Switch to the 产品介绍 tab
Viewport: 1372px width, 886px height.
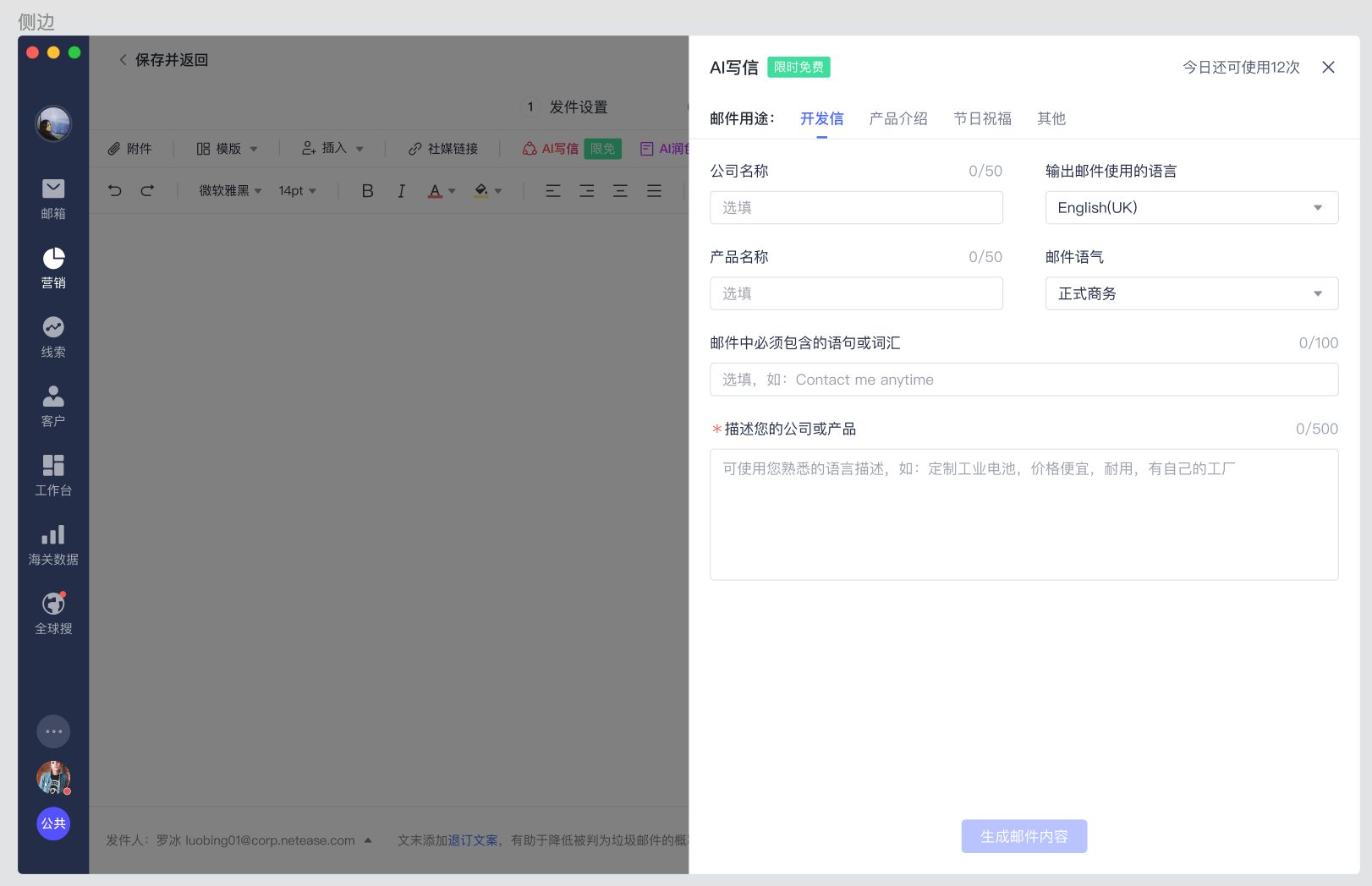tap(897, 118)
